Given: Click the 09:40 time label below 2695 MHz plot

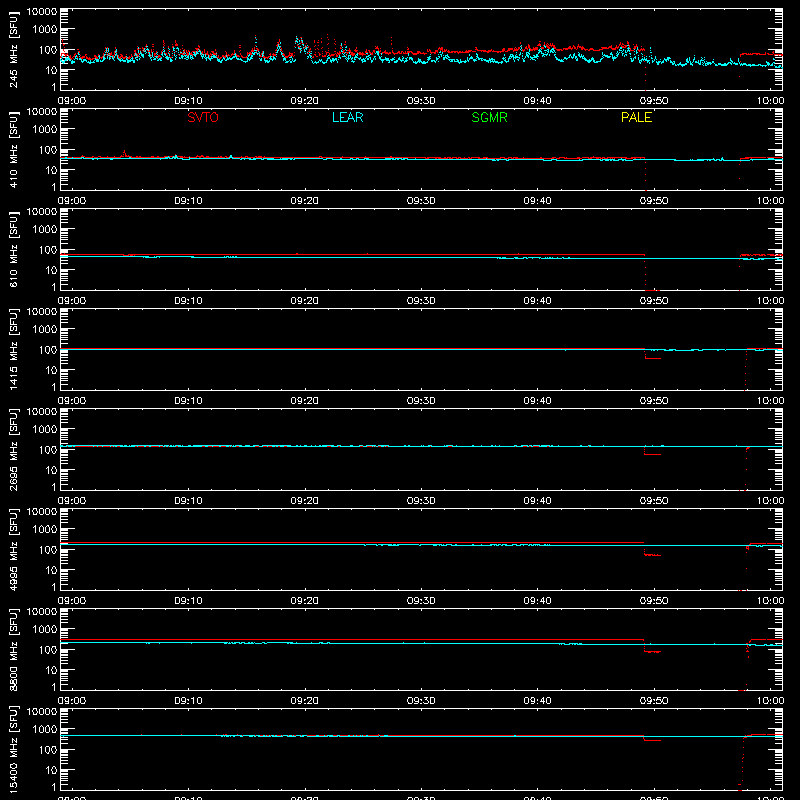Looking at the screenshot, I should pos(537,501).
